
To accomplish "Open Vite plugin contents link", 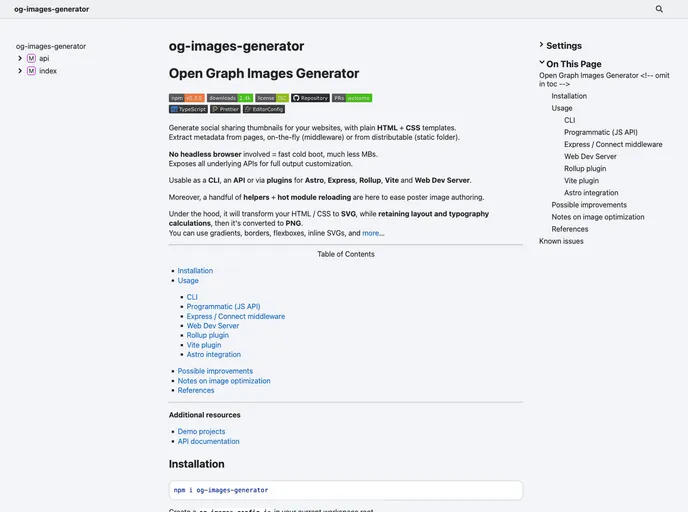I will 204,345.
